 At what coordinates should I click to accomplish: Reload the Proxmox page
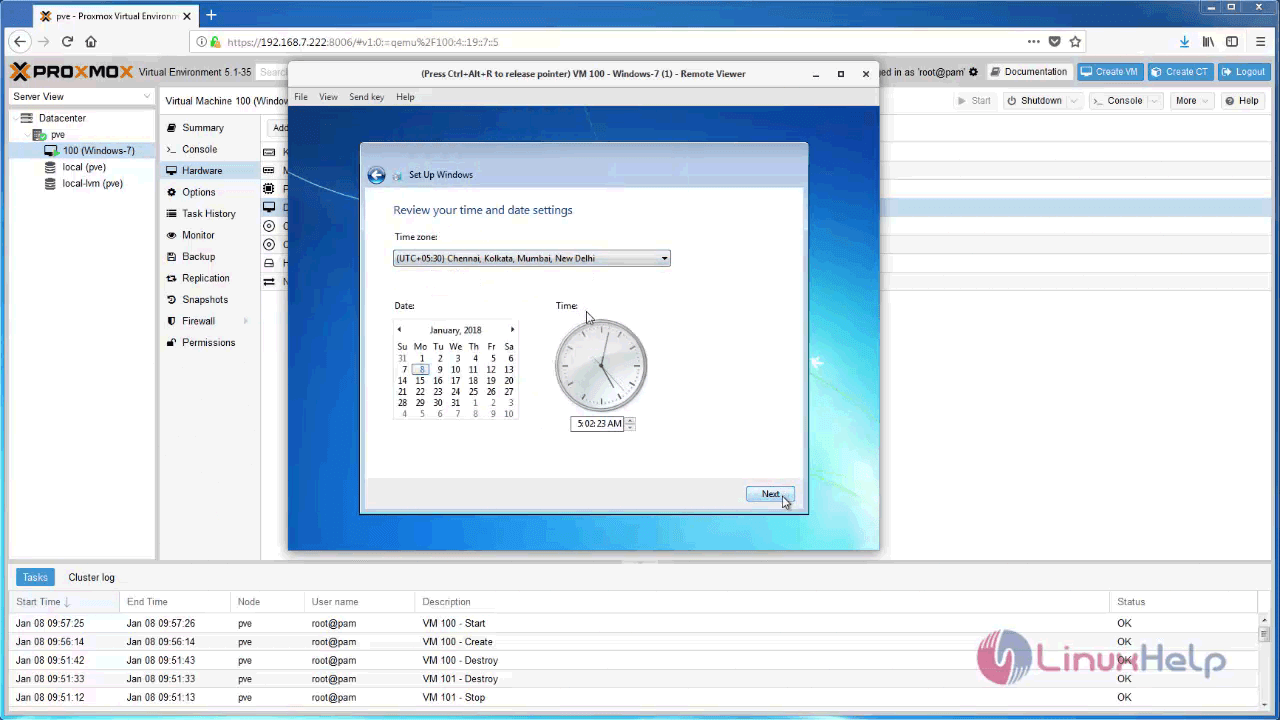(67, 42)
